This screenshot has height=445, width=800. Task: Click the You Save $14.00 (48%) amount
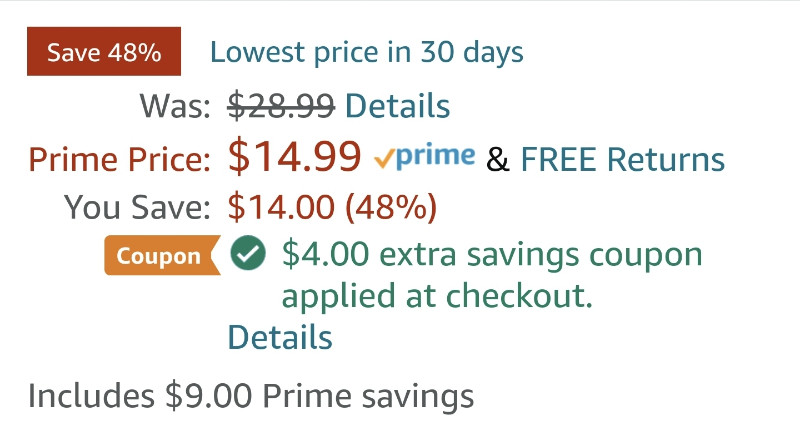tap(332, 207)
